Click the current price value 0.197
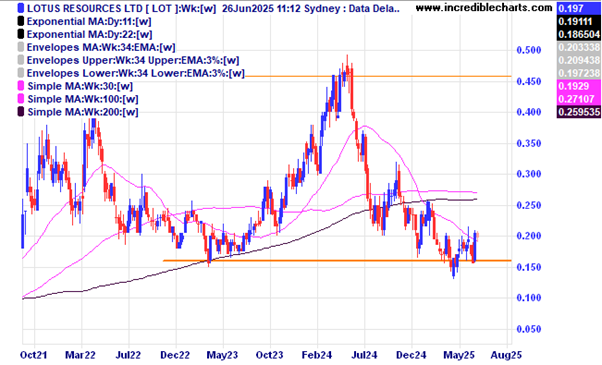Image resolution: width=602 pixels, height=365 pixels. (578, 8)
